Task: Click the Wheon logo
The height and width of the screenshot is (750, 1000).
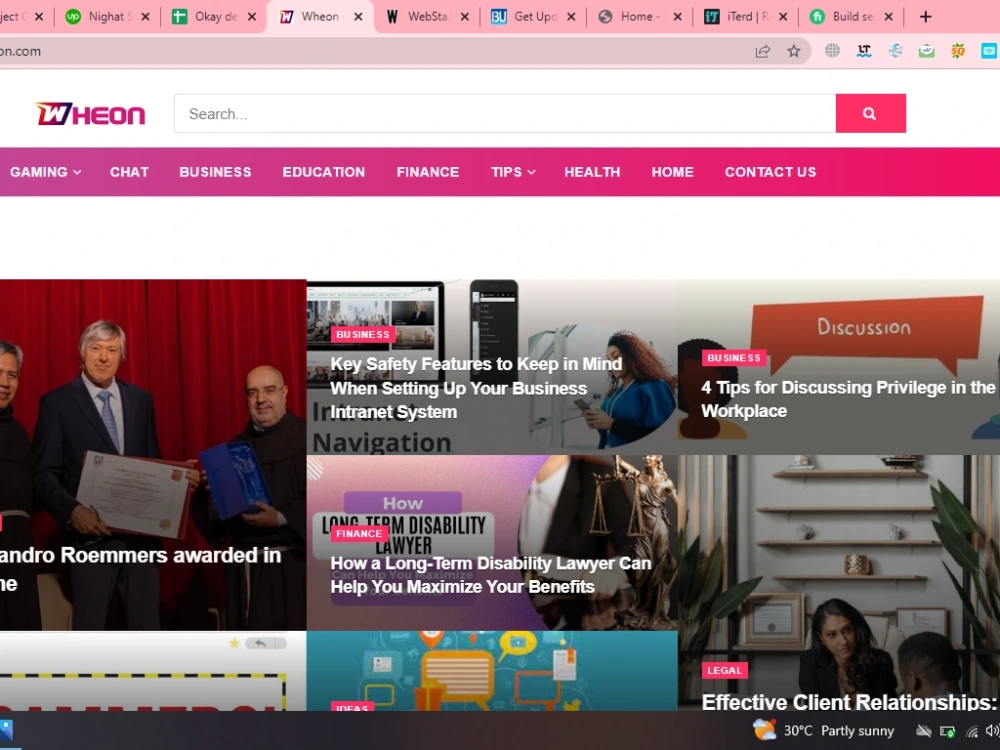Action: coord(91,114)
